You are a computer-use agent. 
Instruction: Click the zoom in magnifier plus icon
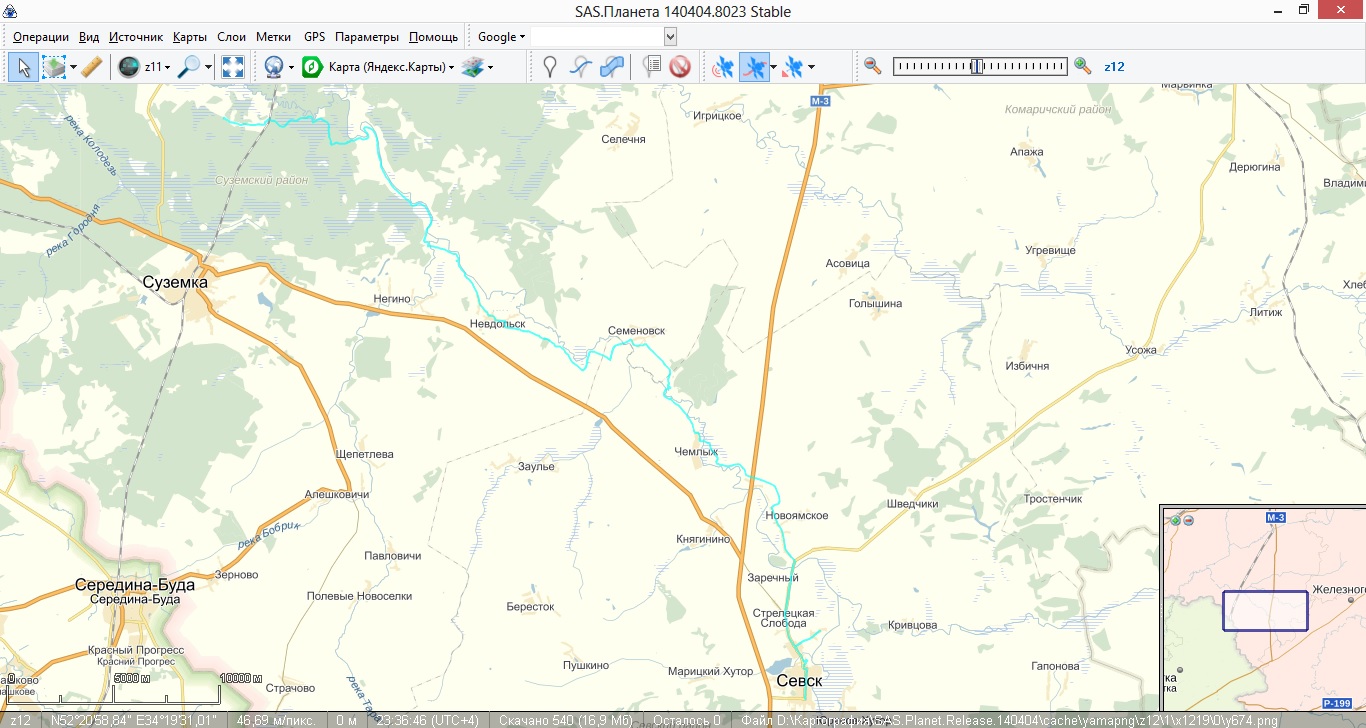pos(1082,66)
